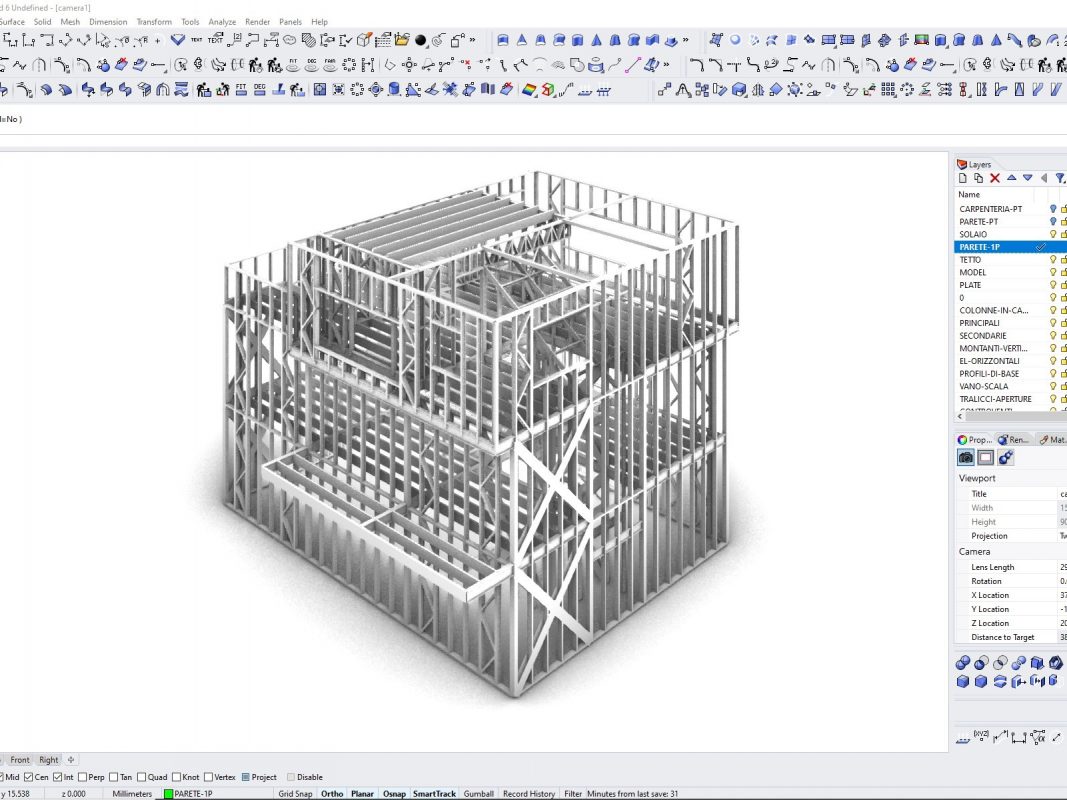
Task: Delete the selected layer with red X
Action: 995,178
